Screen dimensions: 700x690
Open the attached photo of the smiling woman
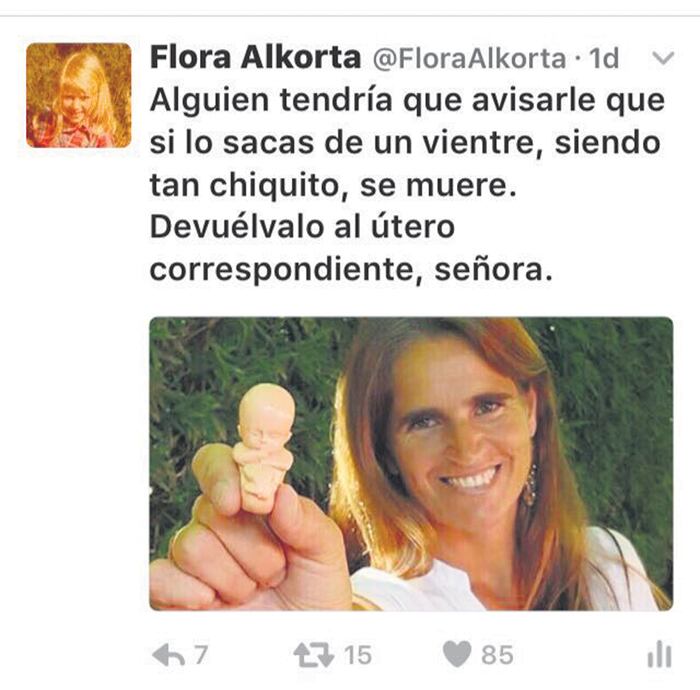coord(411,464)
